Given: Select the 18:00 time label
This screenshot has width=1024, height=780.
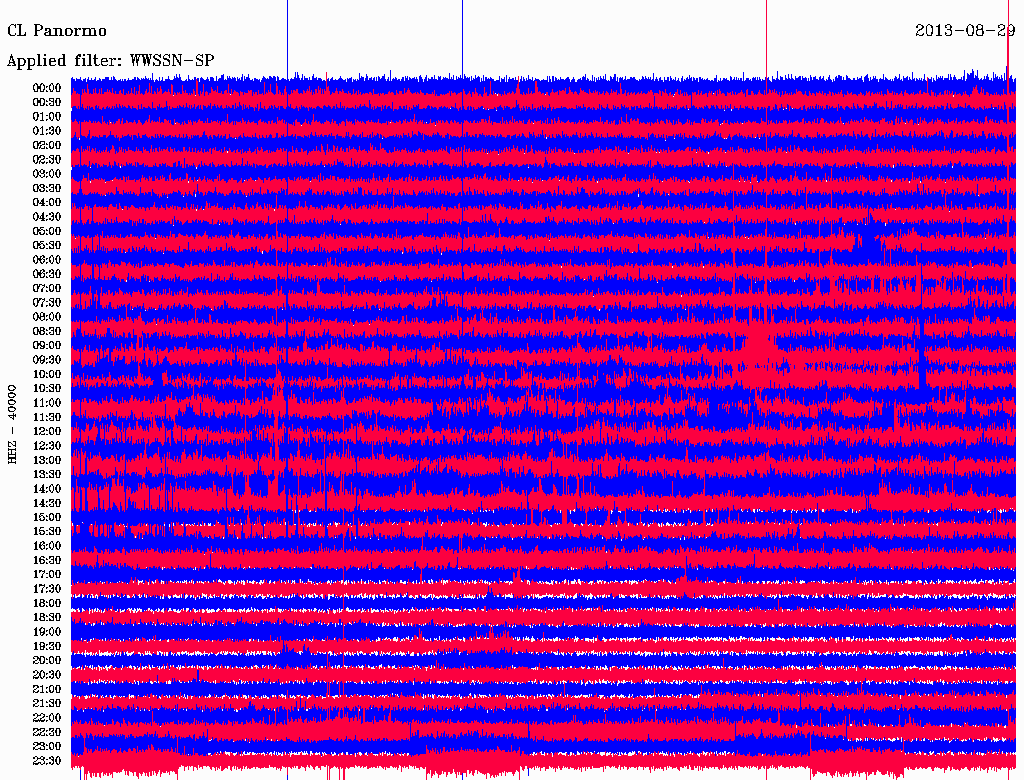Looking at the screenshot, I should [x=47, y=603].
